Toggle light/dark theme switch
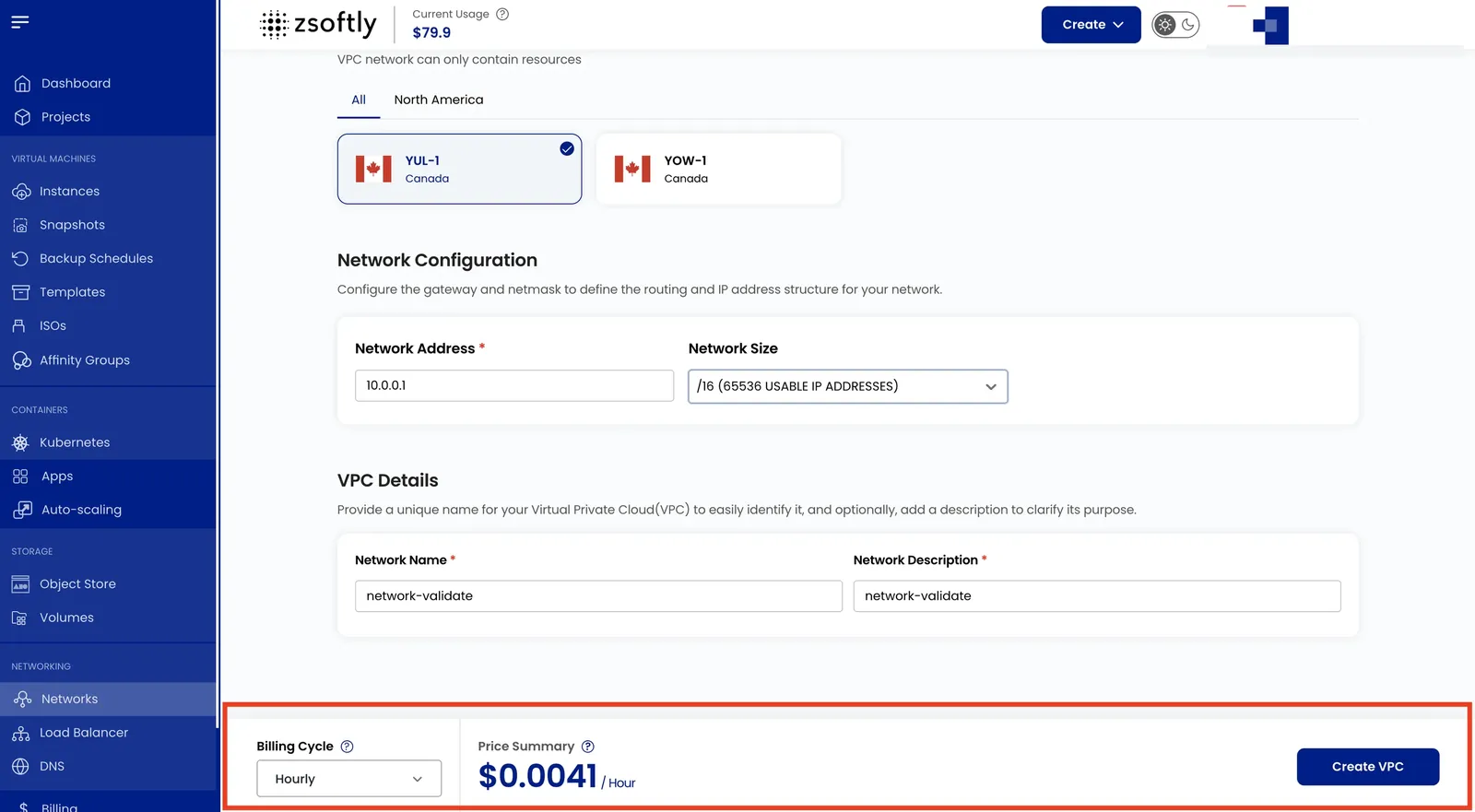1475x812 pixels. click(x=1176, y=25)
